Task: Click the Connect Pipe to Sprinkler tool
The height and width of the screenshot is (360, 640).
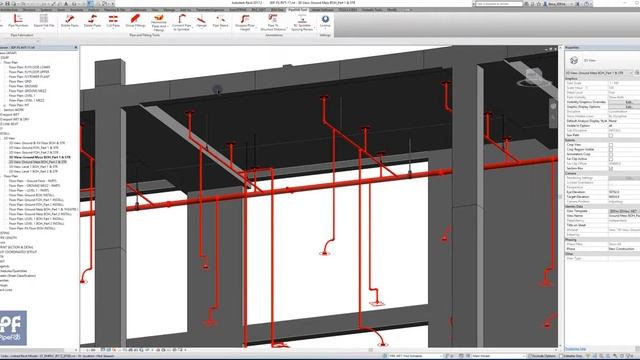Action: 181,22
